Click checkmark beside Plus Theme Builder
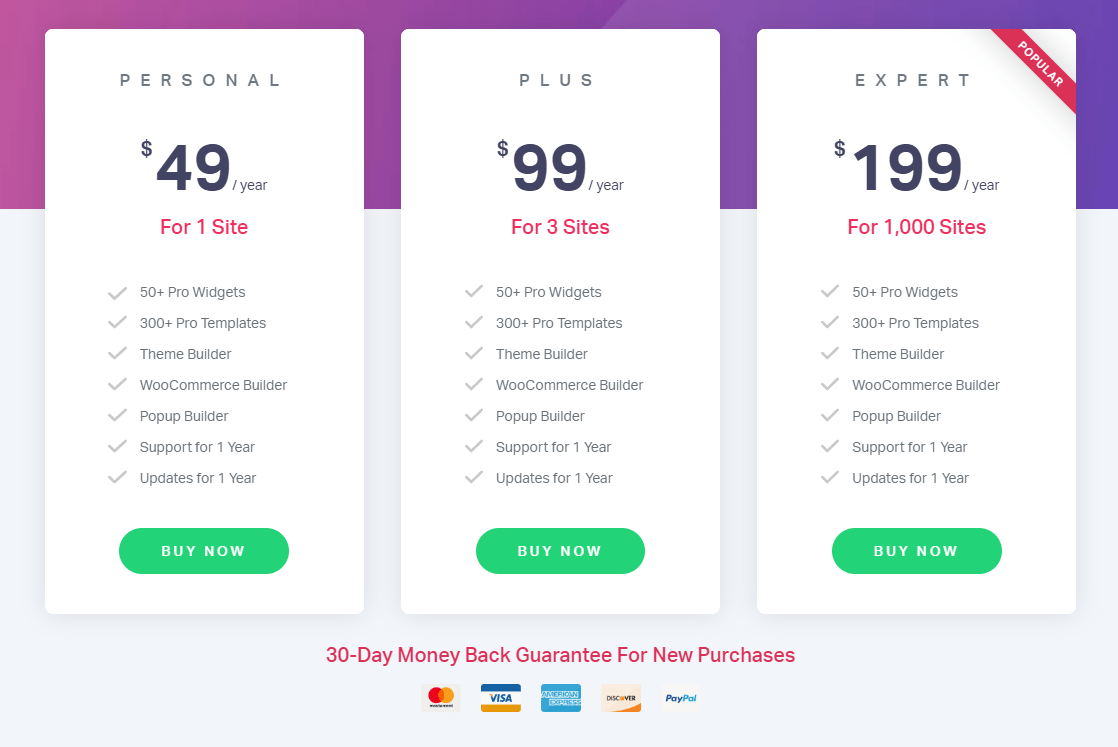Image resolution: width=1118 pixels, height=747 pixels. (x=473, y=354)
